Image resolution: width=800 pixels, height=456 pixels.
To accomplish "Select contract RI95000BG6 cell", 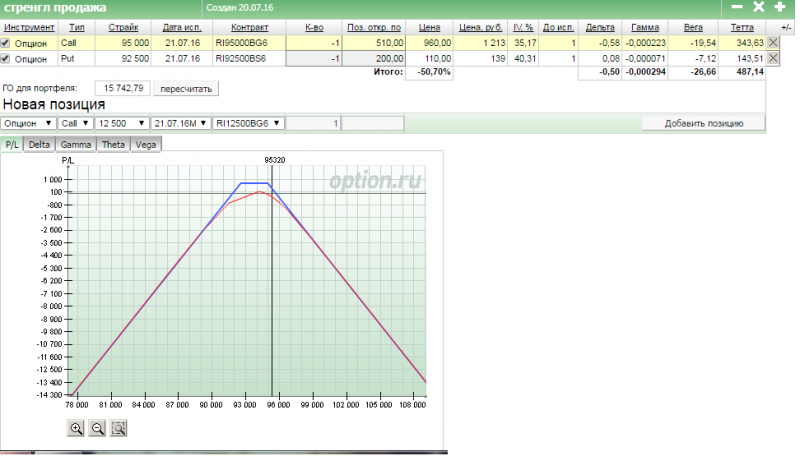I will 249,43.
